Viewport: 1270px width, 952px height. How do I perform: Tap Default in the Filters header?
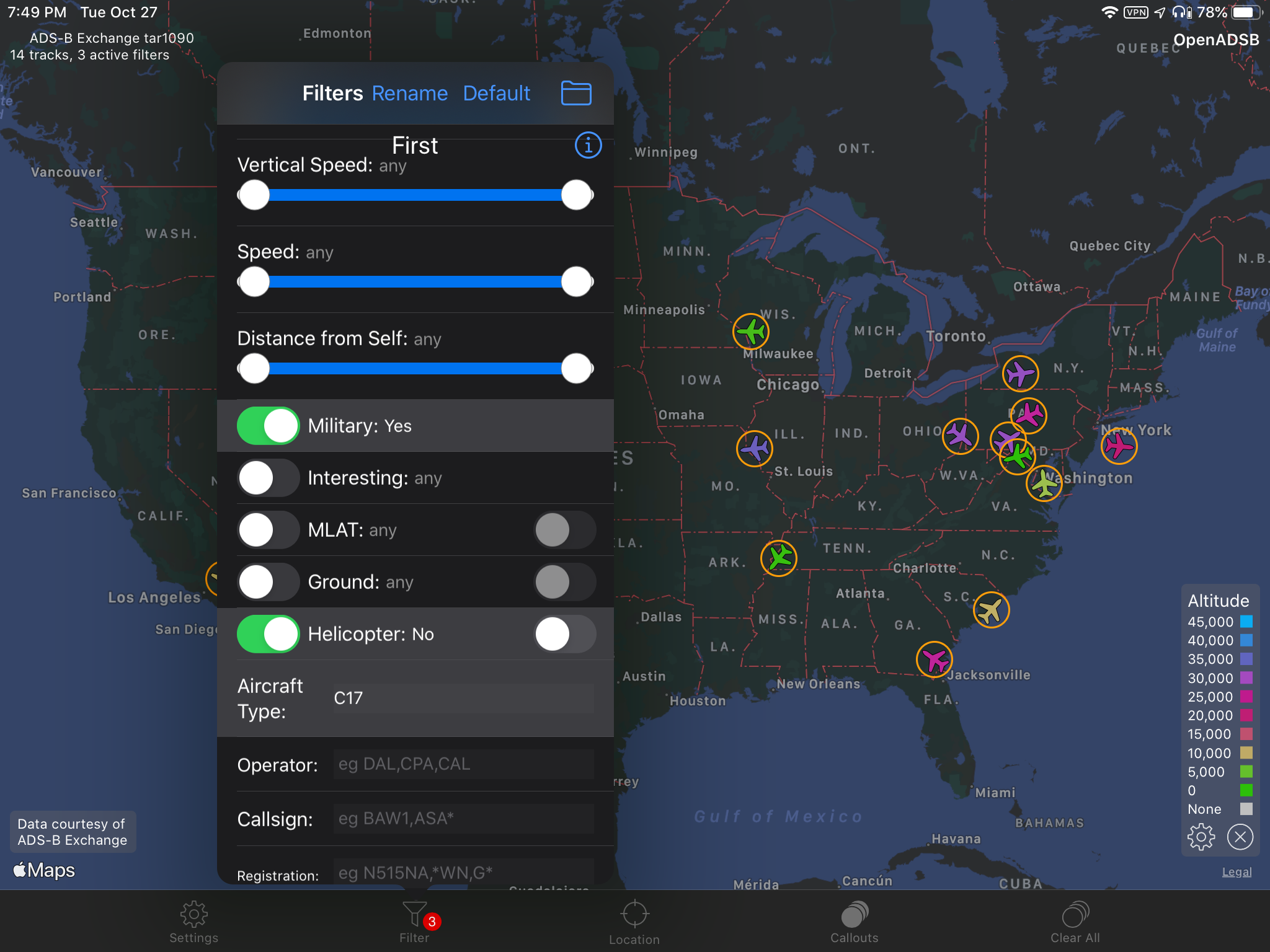(497, 94)
